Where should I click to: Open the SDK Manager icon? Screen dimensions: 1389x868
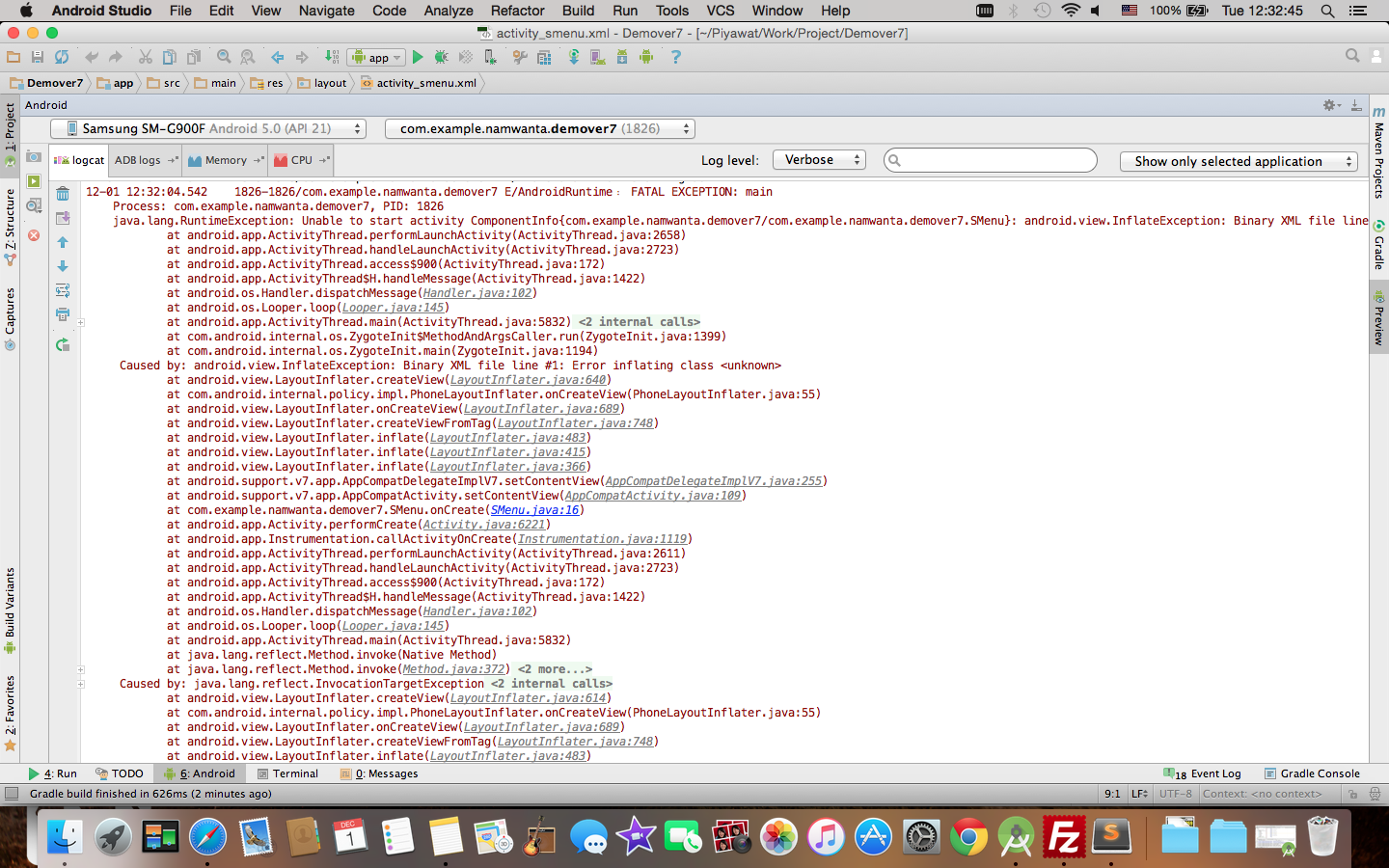point(622,57)
